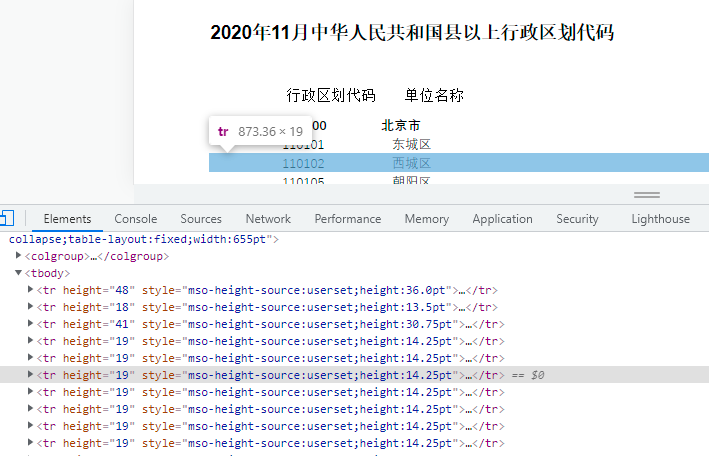Screen dimensions: 709x456
Task: Open the Memory tab
Action: (x=426, y=219)
